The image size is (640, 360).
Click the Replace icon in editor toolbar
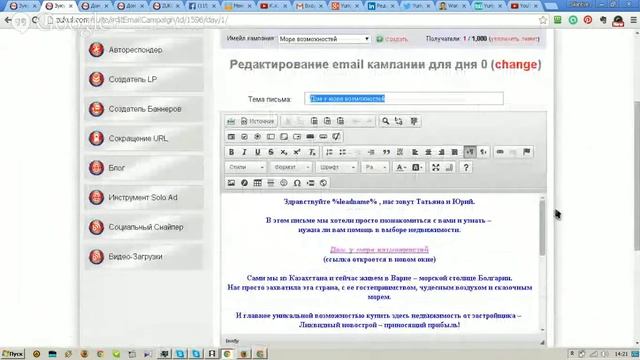coord(399,121)
